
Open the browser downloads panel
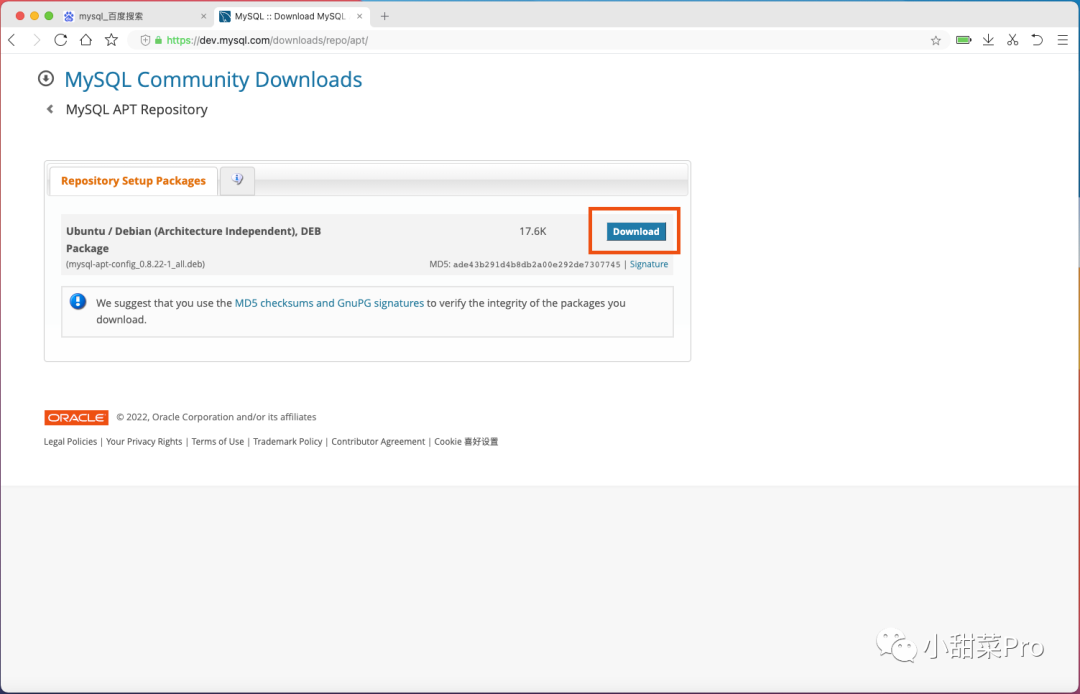[x=988, y=40]
